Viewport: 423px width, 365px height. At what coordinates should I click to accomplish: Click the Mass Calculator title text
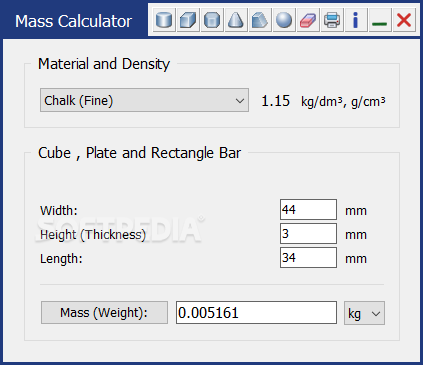(73, 21)
